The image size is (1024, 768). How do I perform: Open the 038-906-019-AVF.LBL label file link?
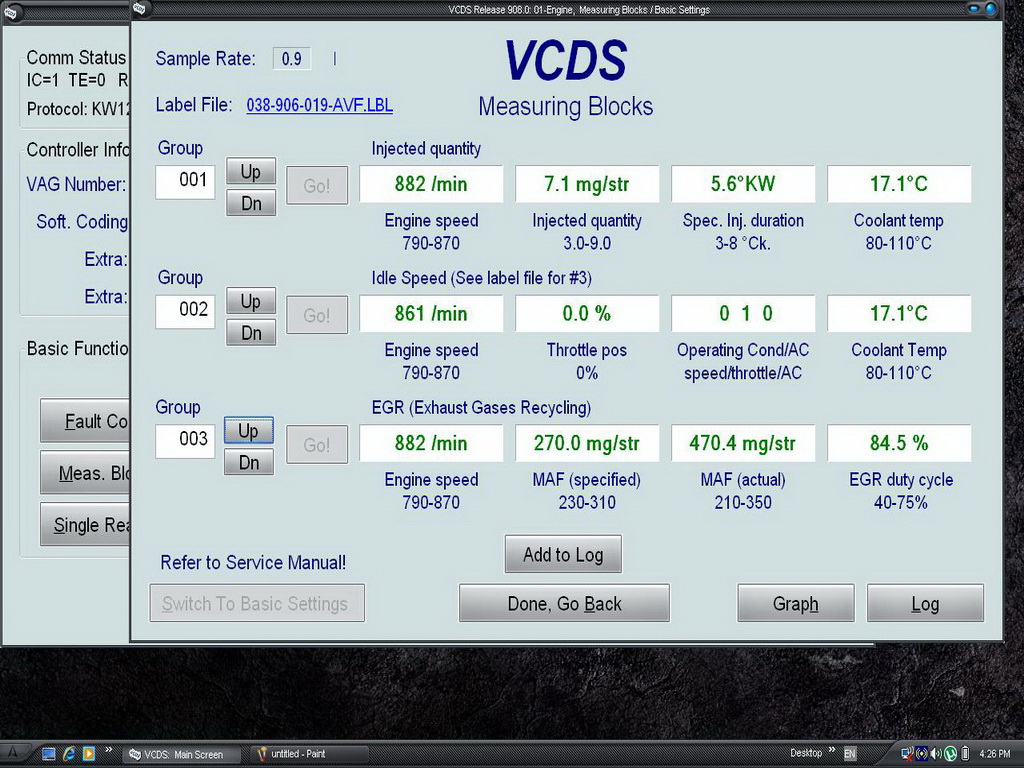(x=319, y=105)
